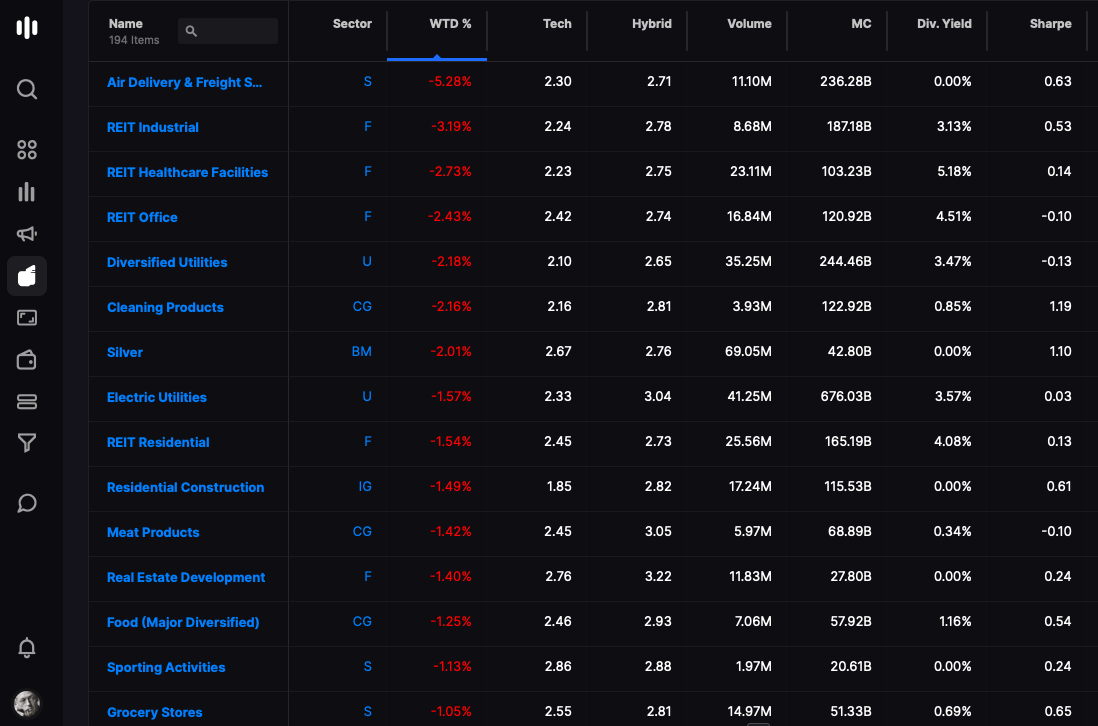Click the app logo icon in sidebar
This screenshot has width=1098, height=726.
[27, 27]
